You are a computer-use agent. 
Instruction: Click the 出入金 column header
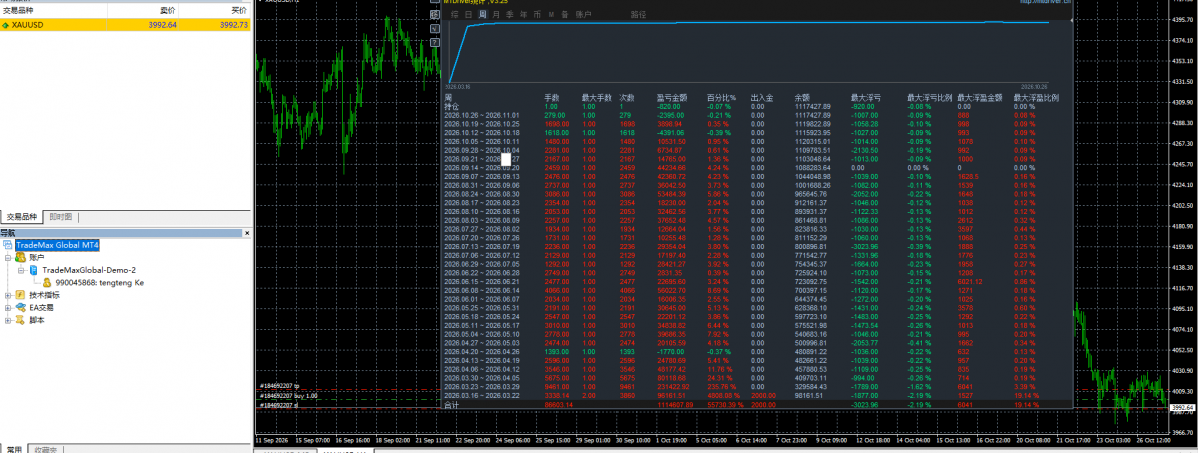(762, 98)
